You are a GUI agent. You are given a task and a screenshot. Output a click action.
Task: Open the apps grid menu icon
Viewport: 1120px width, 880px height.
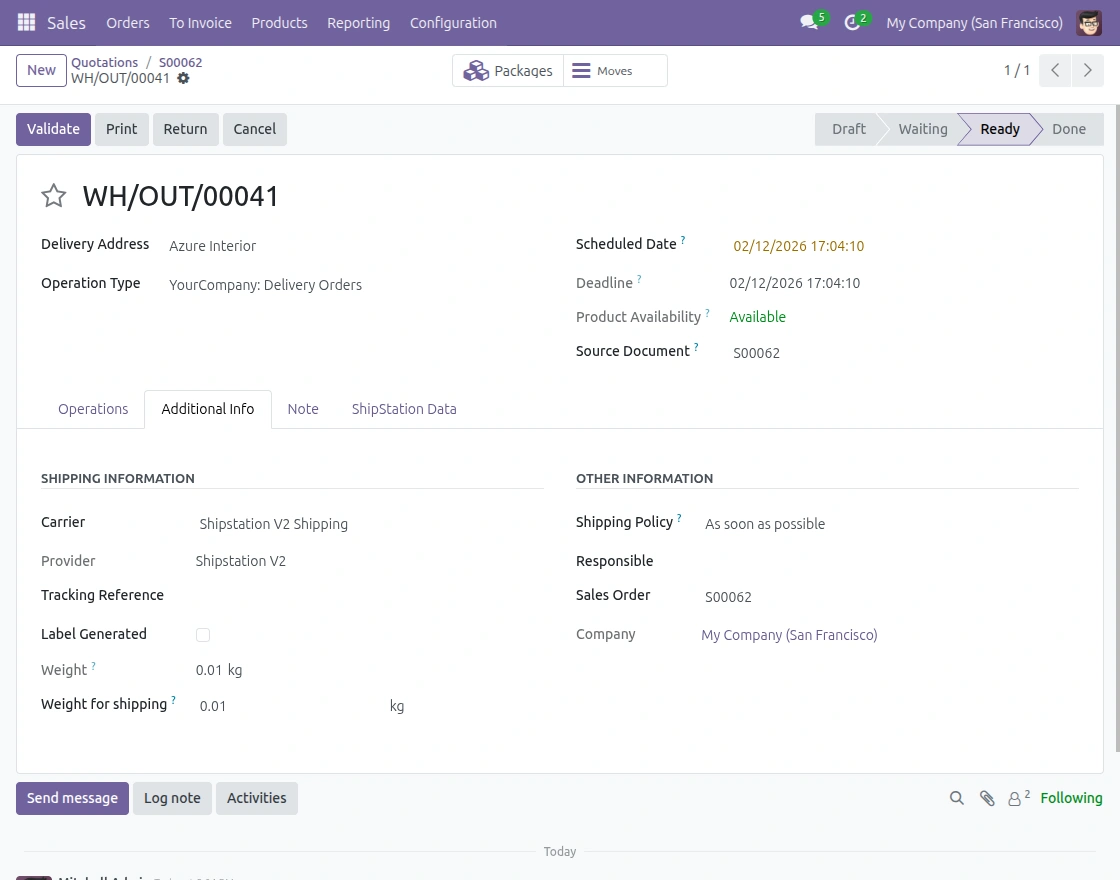coord(26,22)
